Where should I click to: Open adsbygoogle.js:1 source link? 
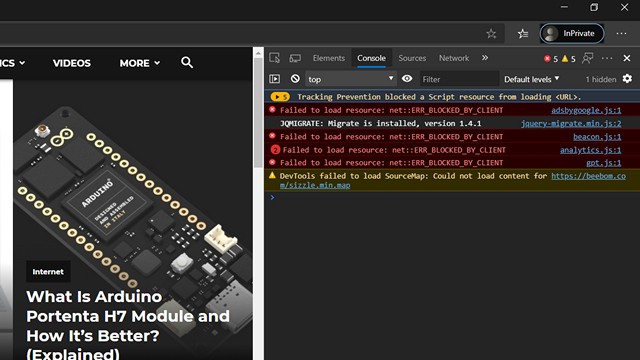[586, 110]
